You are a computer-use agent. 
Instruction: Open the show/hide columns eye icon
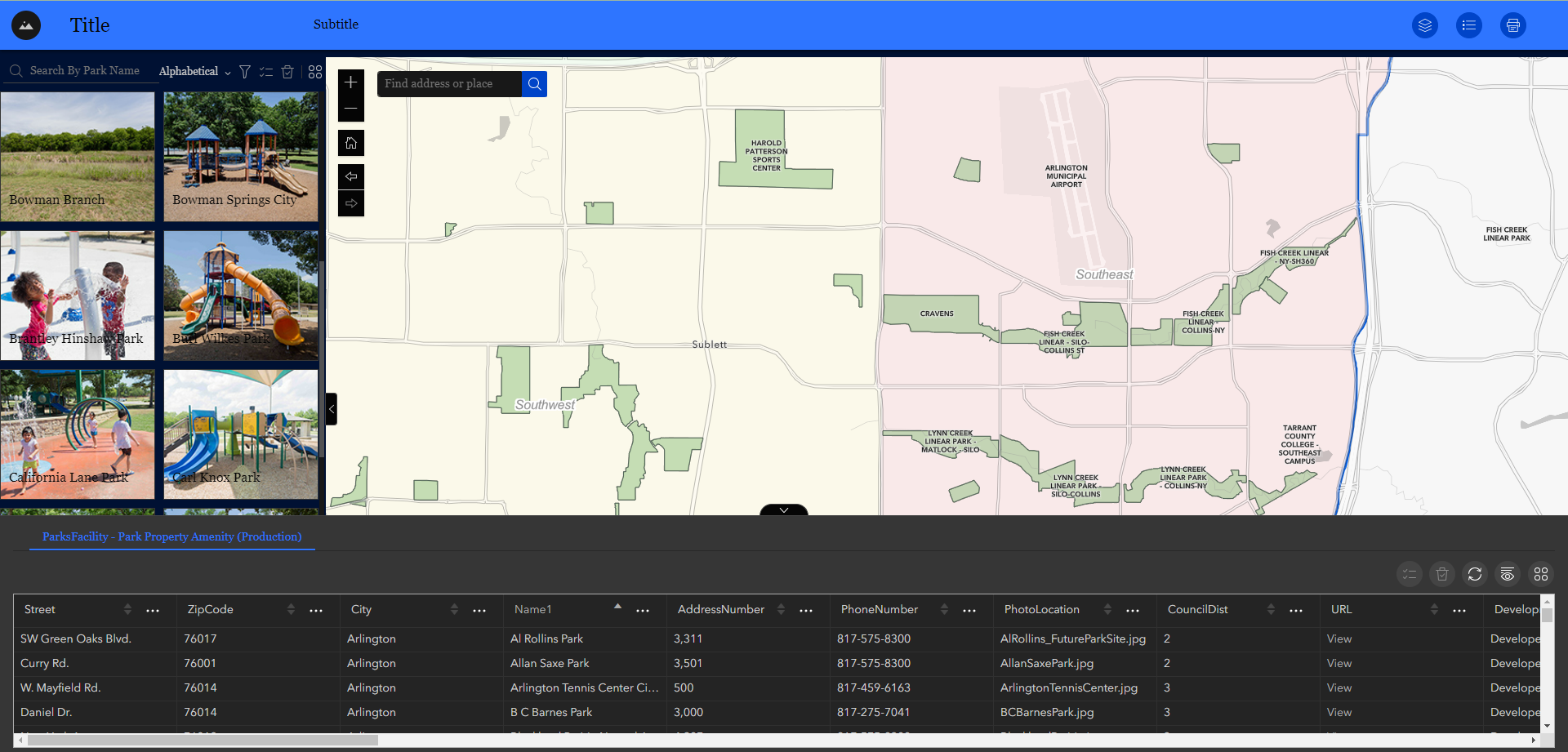tap(1507, 574)
